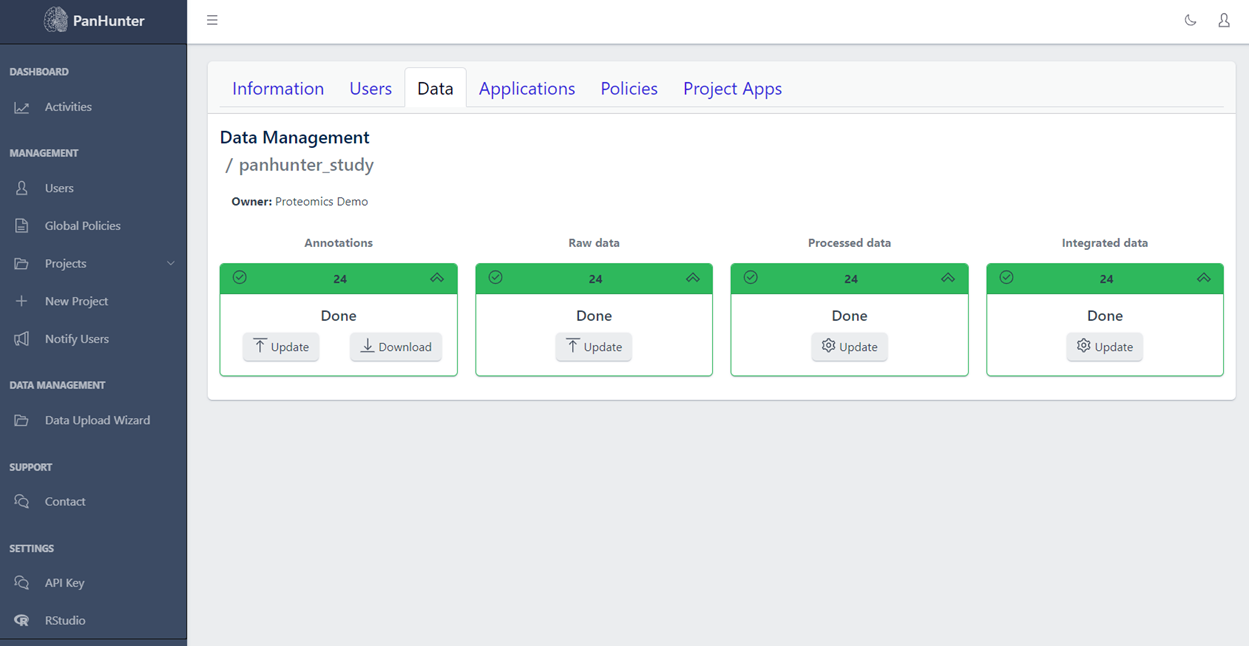Screen dimensions: 1249x646
Task: Collapse the Integrated data card chevron
Action: 1204,278
